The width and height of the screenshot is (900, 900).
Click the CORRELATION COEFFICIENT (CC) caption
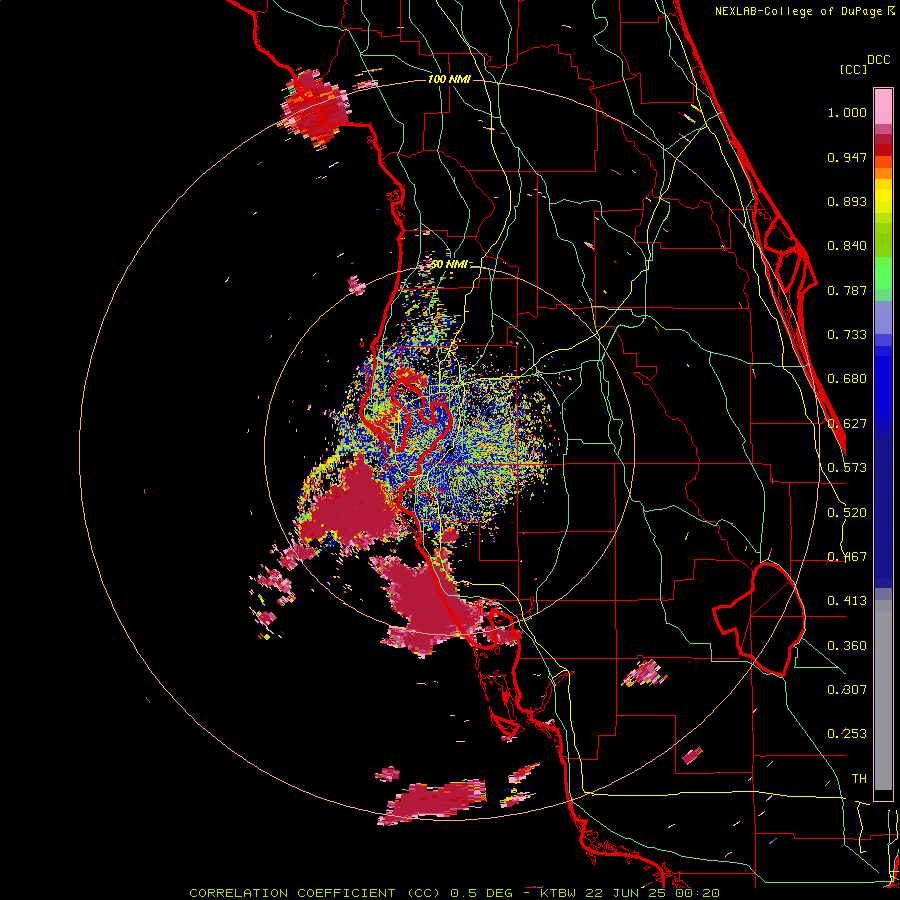click(315, 893)
